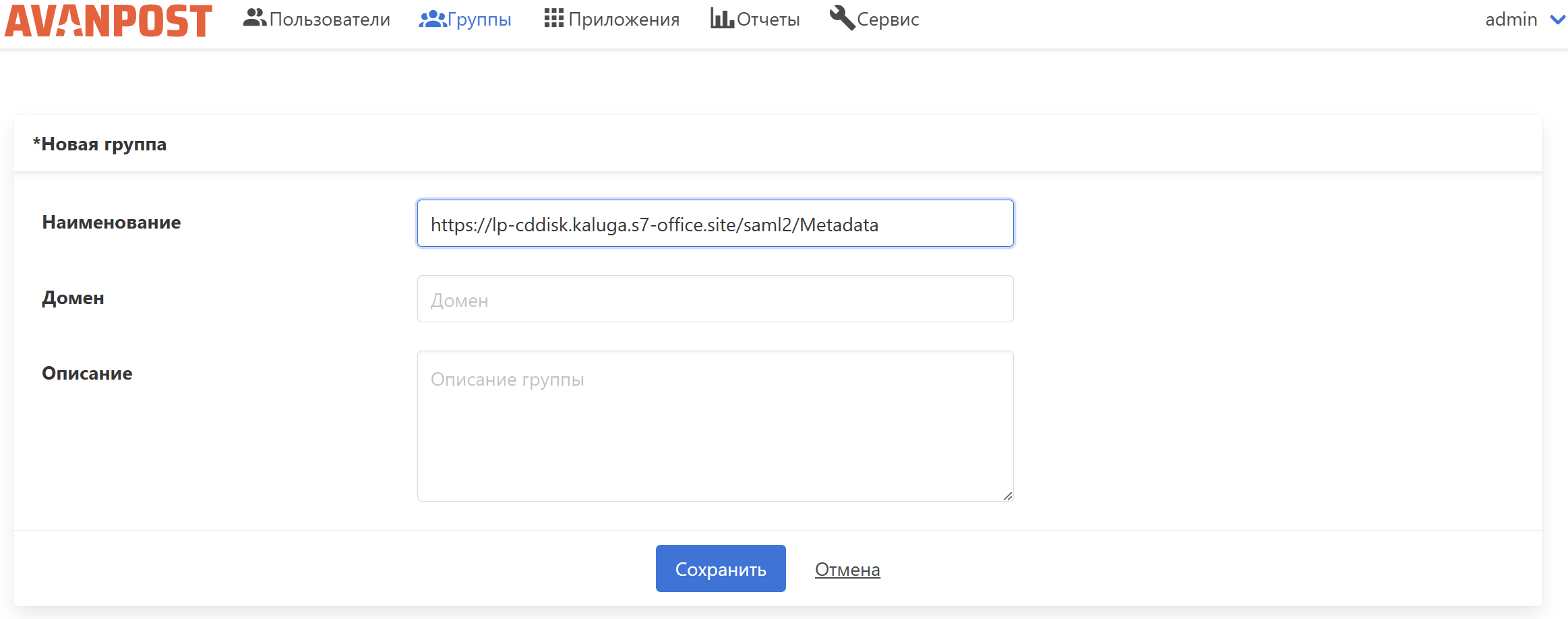The height and width of the screenshot is (619, 1568).
Task: Click the users silhouette icon
Action: [255, 18]
